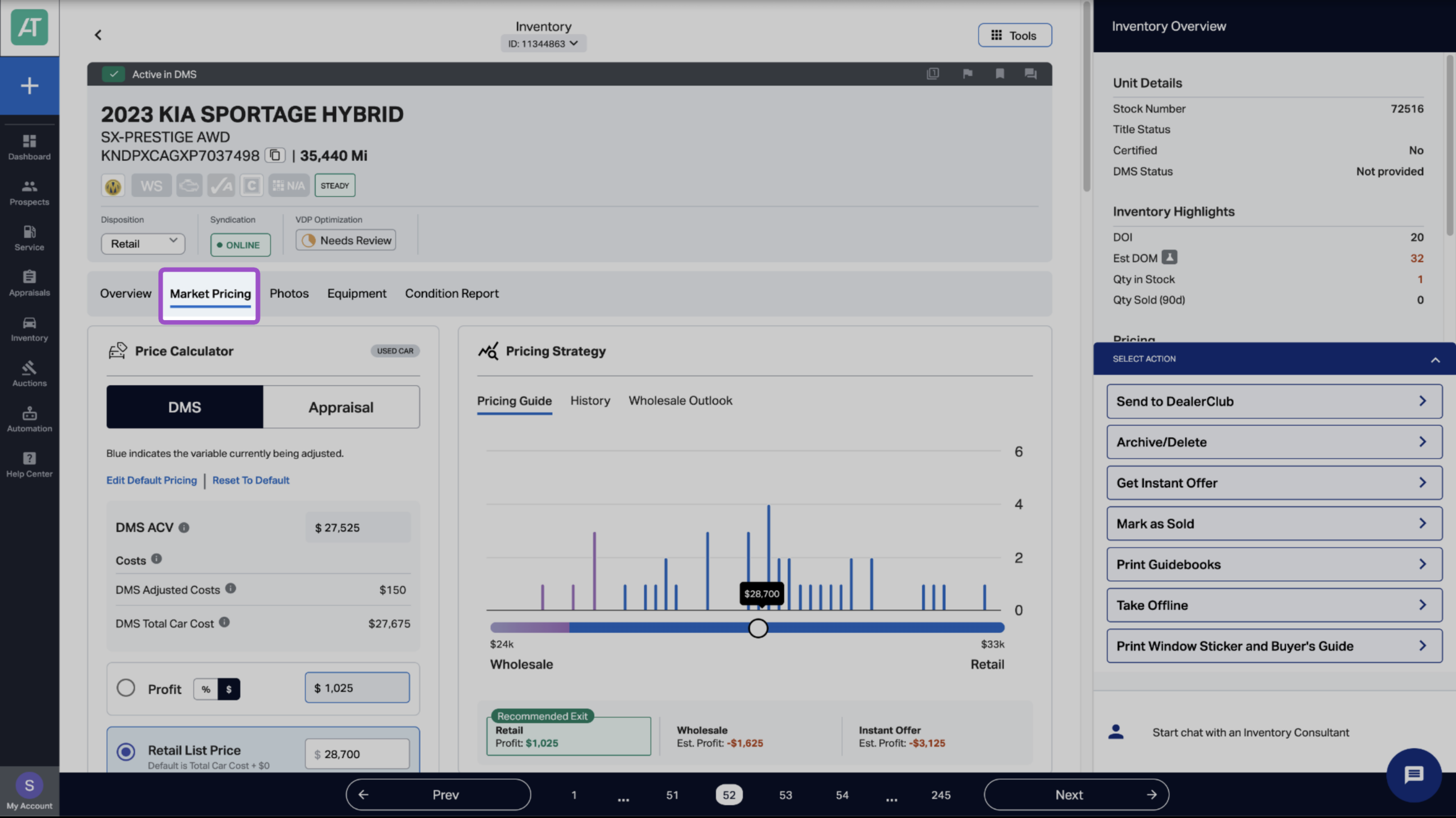Switch to the Photos tab
1456x818 pixels.
click(x=289, y=293)
